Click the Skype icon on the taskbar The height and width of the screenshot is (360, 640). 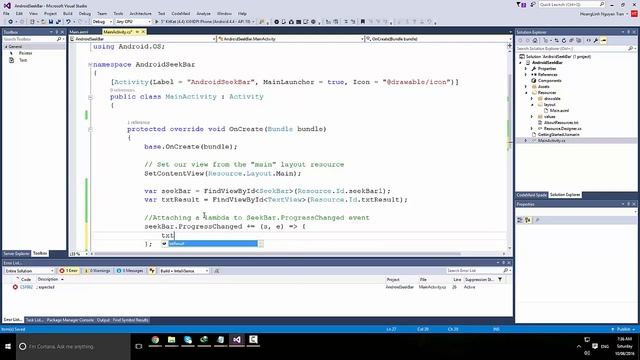click(188, 340)
